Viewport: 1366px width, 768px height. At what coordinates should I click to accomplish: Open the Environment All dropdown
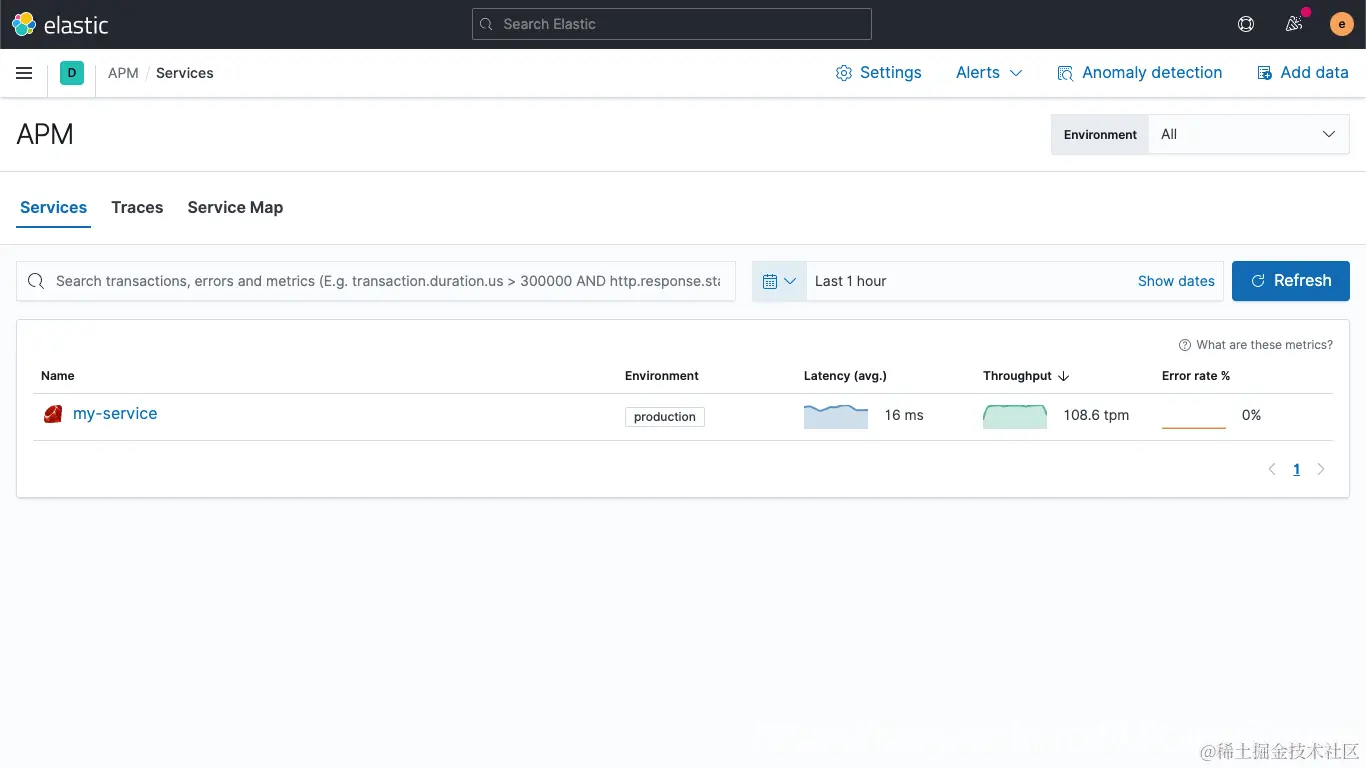click(1249, 134)
